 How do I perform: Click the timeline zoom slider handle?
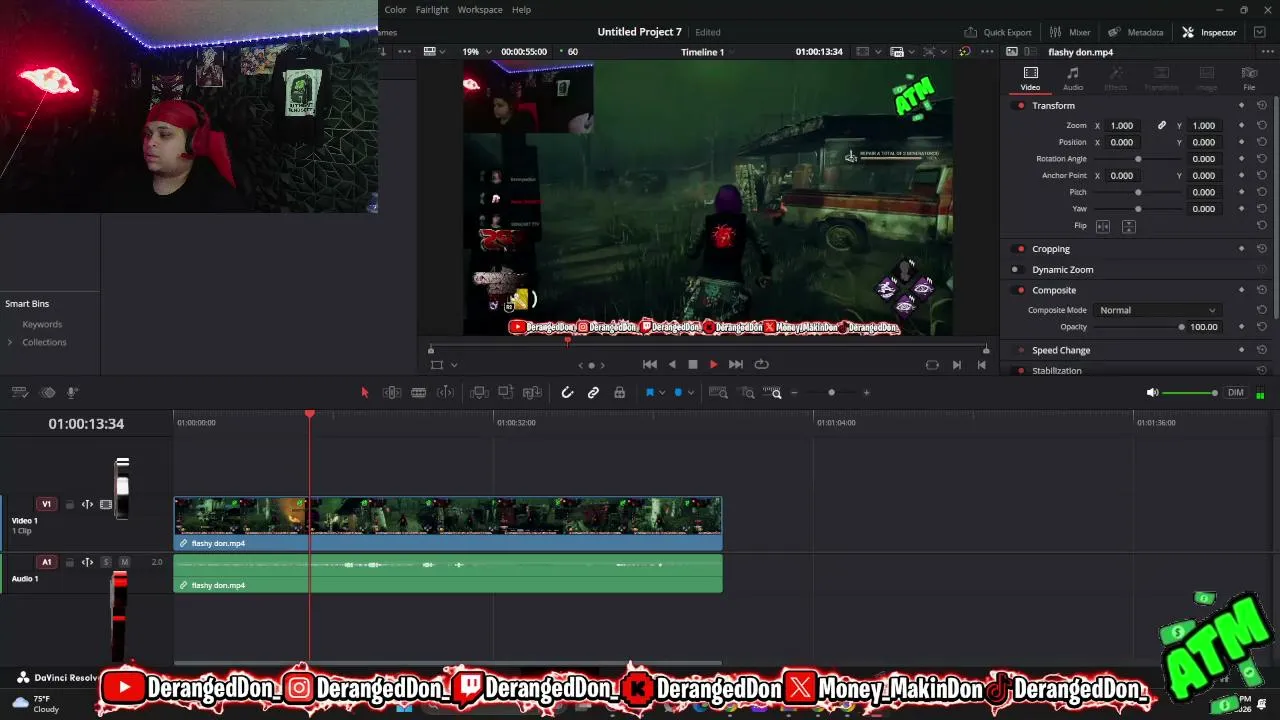point(831,393)
